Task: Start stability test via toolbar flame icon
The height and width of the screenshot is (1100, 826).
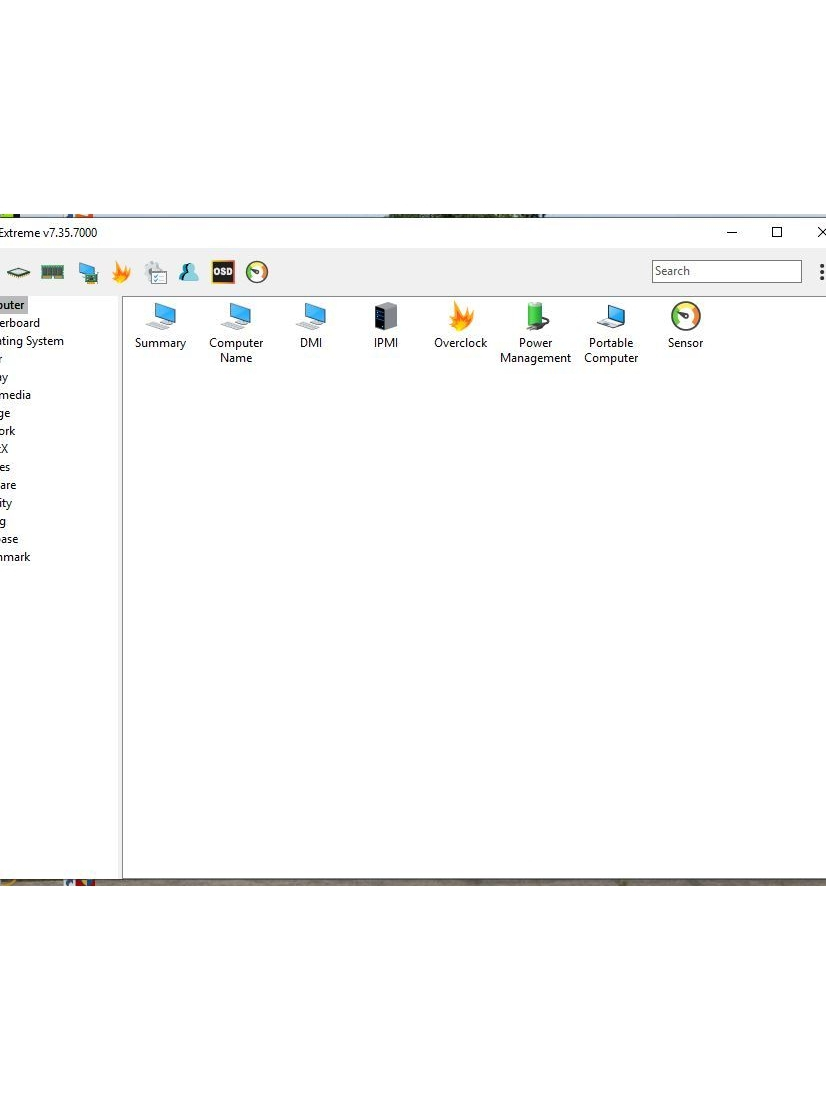Action: tap(121, 272)
